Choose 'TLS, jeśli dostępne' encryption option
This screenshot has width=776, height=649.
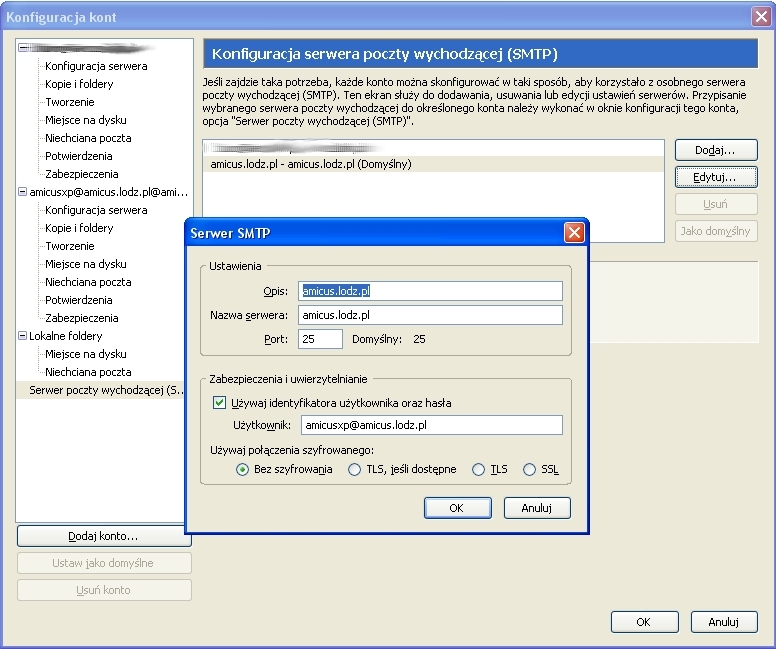tap(355, 470)
